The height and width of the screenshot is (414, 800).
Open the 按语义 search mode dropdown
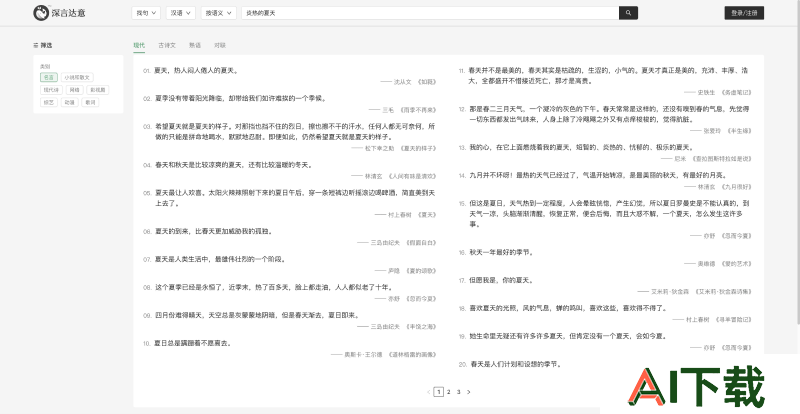pyautogui.click(x=218, y=13)
